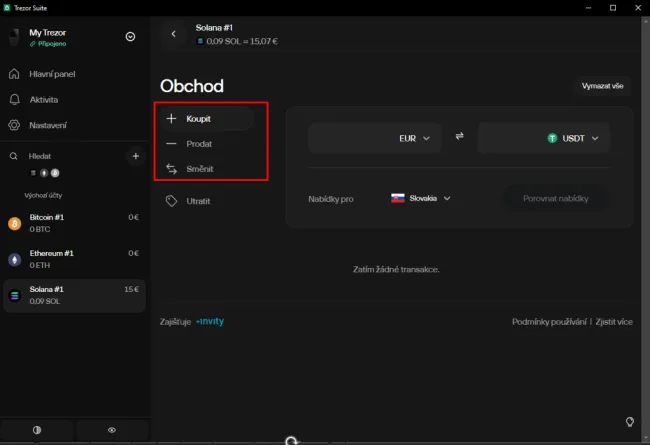Add a new account with the plus button
Image resolution: width=650 pixels, height=445 pixels.
coord(136,156)
